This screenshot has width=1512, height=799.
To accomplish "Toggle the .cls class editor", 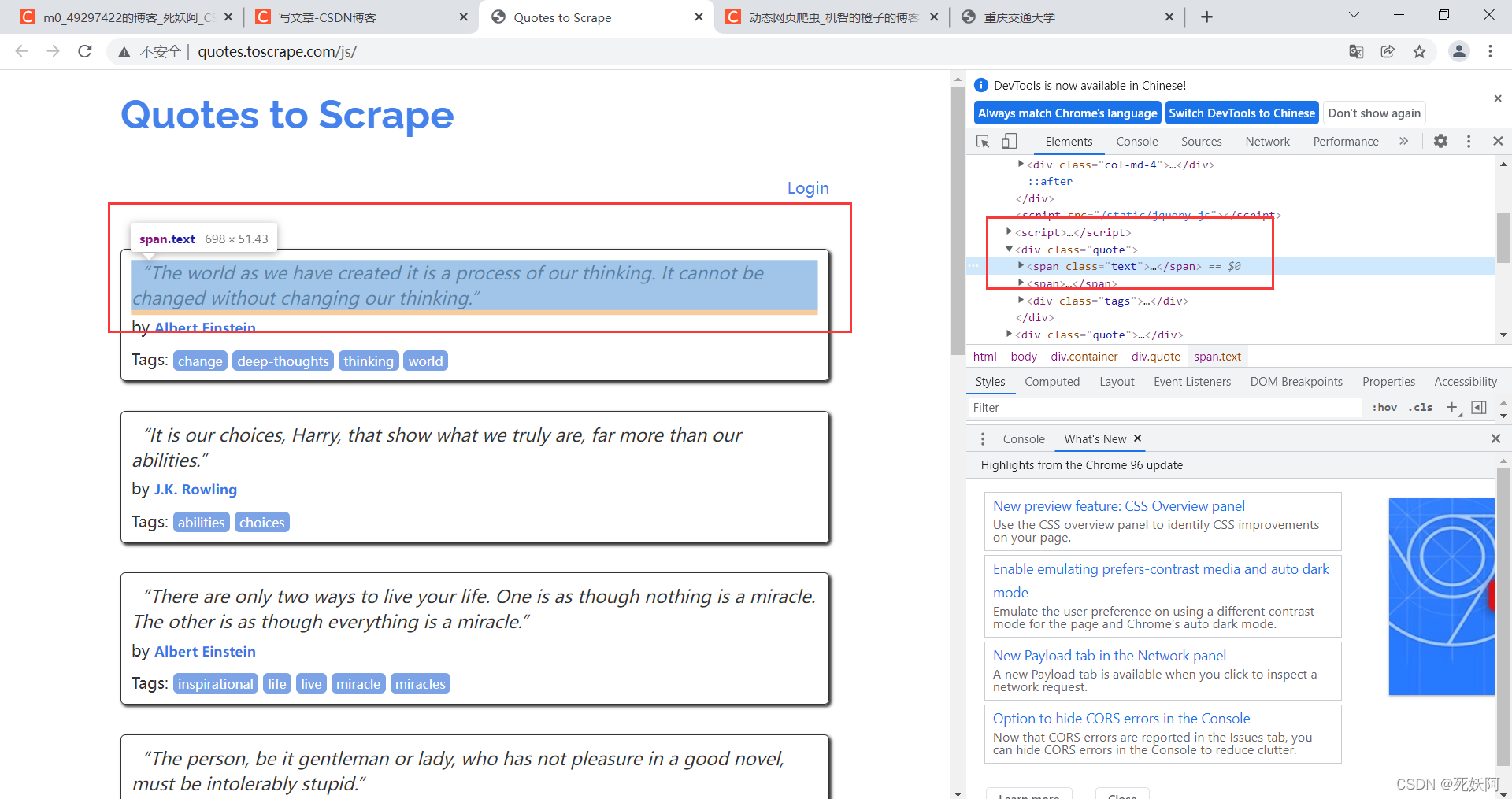I will 1421,407.
